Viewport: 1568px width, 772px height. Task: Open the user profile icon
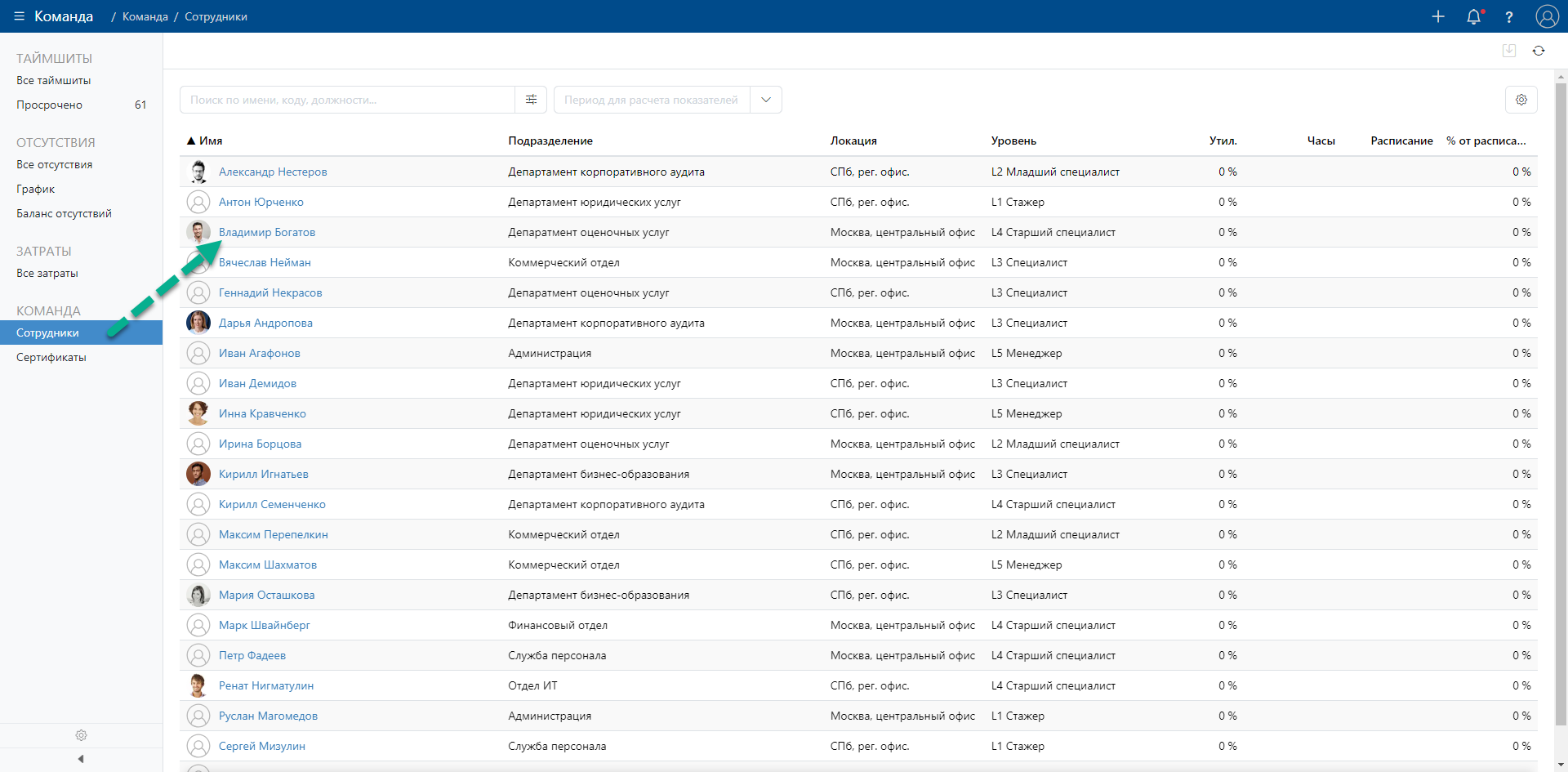click(1548, 16)
